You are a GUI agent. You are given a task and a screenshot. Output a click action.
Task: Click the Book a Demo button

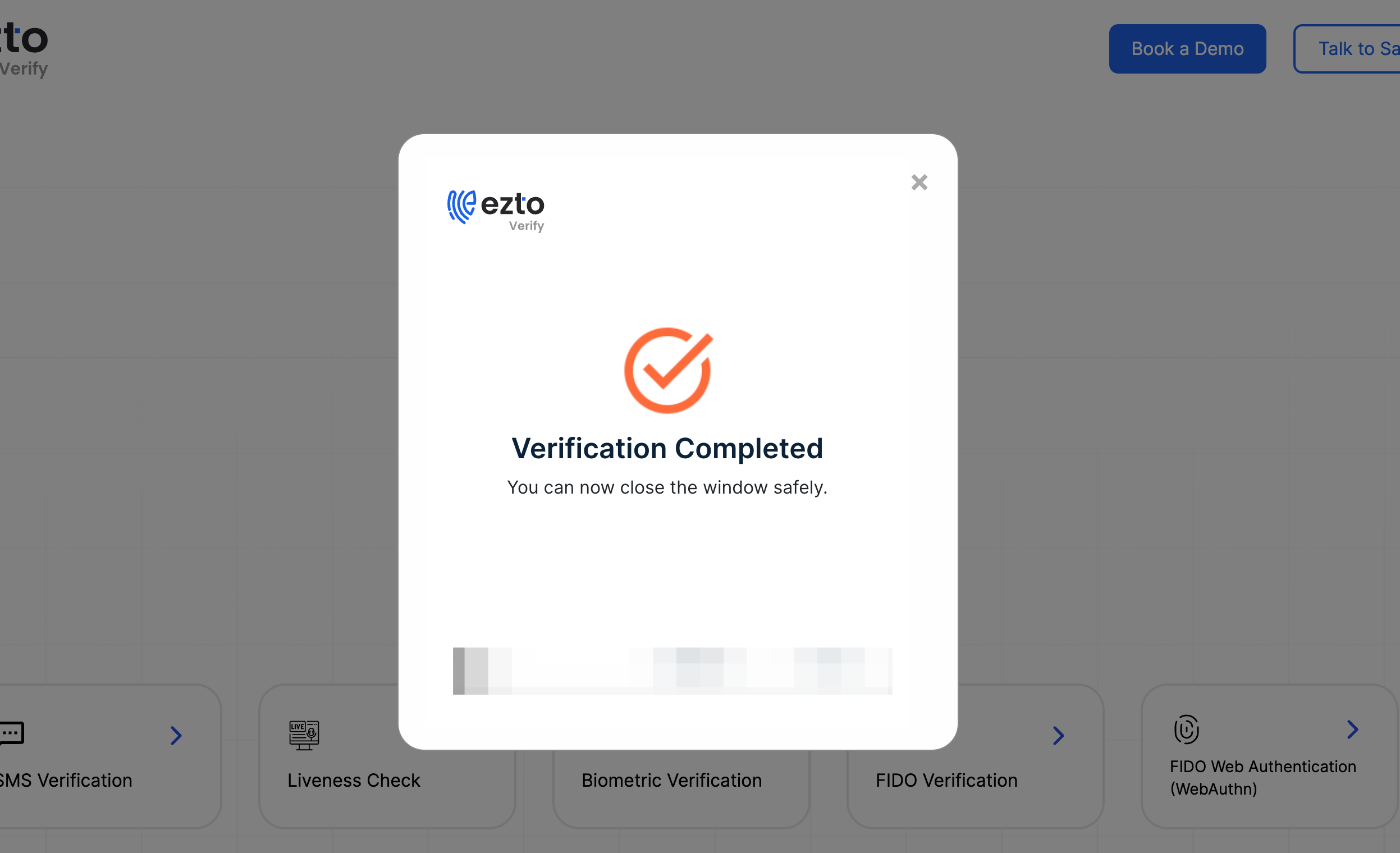[1187, 48]
